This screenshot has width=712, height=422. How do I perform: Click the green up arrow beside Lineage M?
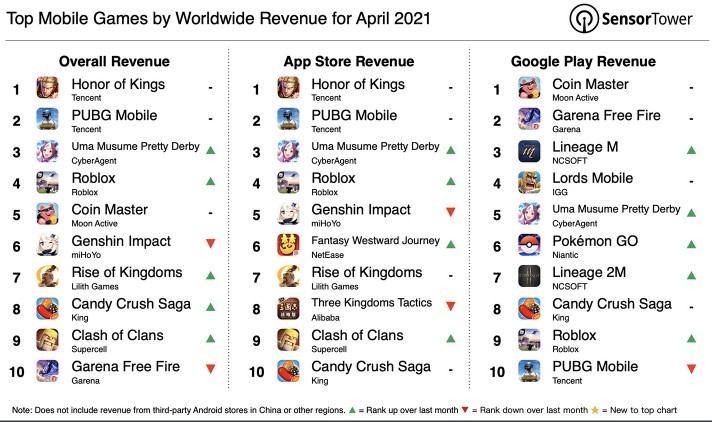[692, 150]
